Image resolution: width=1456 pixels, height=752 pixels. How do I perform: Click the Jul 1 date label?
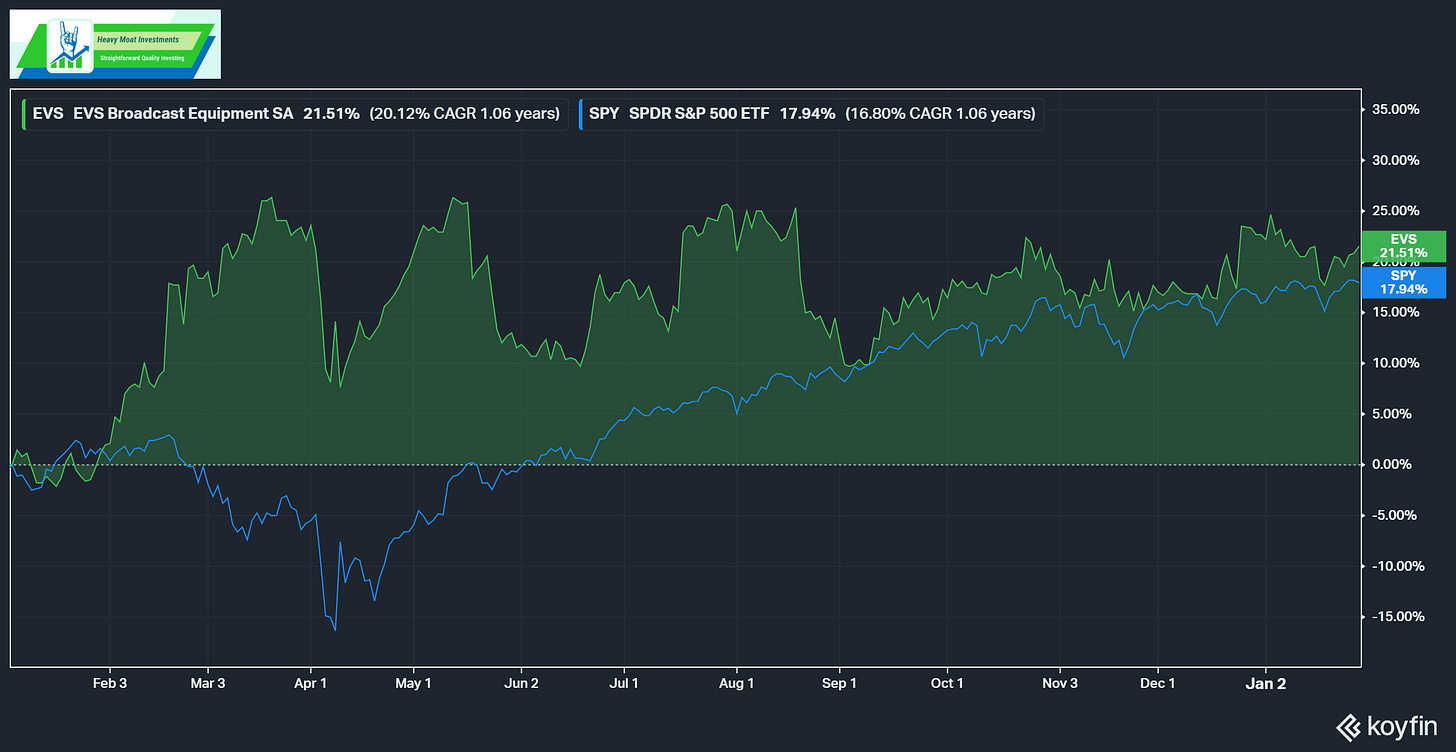tap(624, 684)
